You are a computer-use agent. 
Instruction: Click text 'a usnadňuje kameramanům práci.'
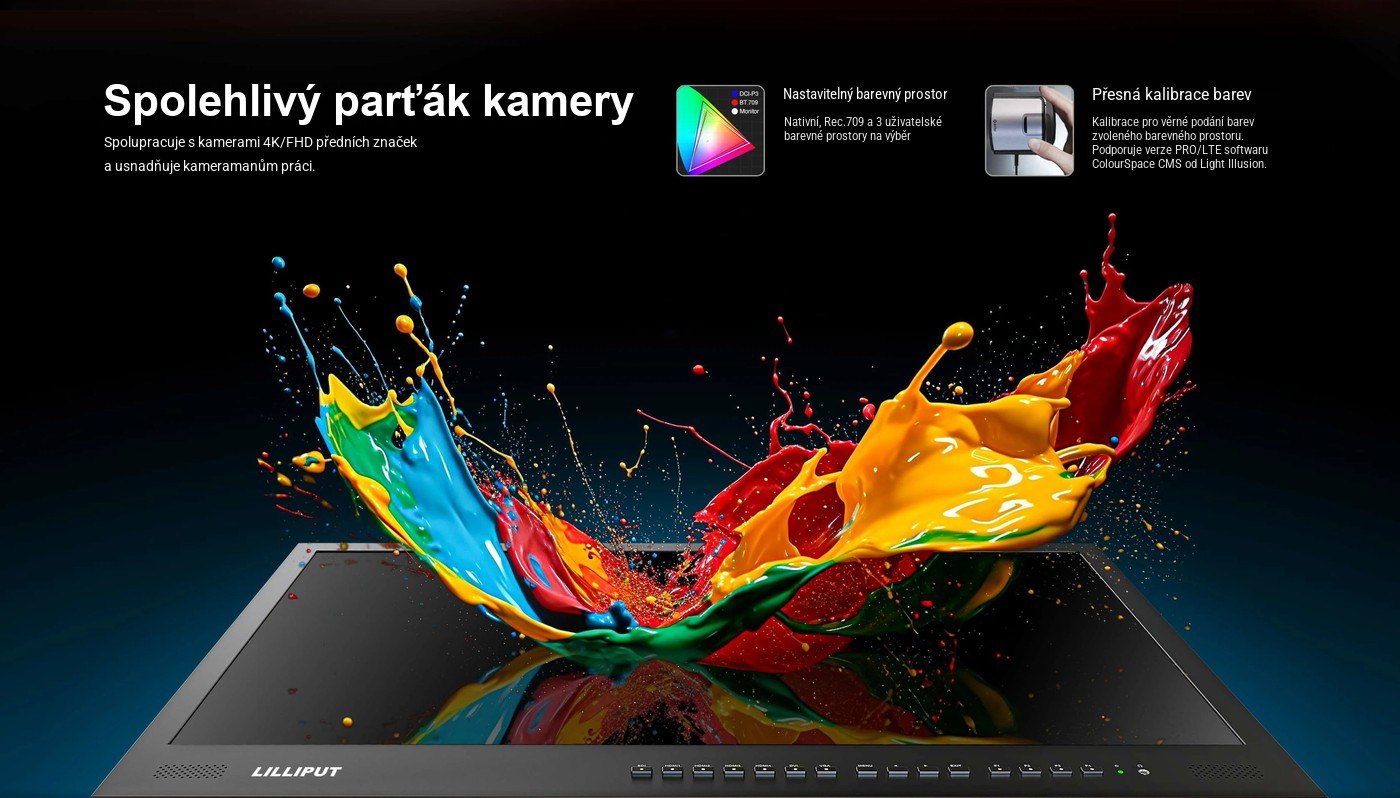[x=210, y=166]
